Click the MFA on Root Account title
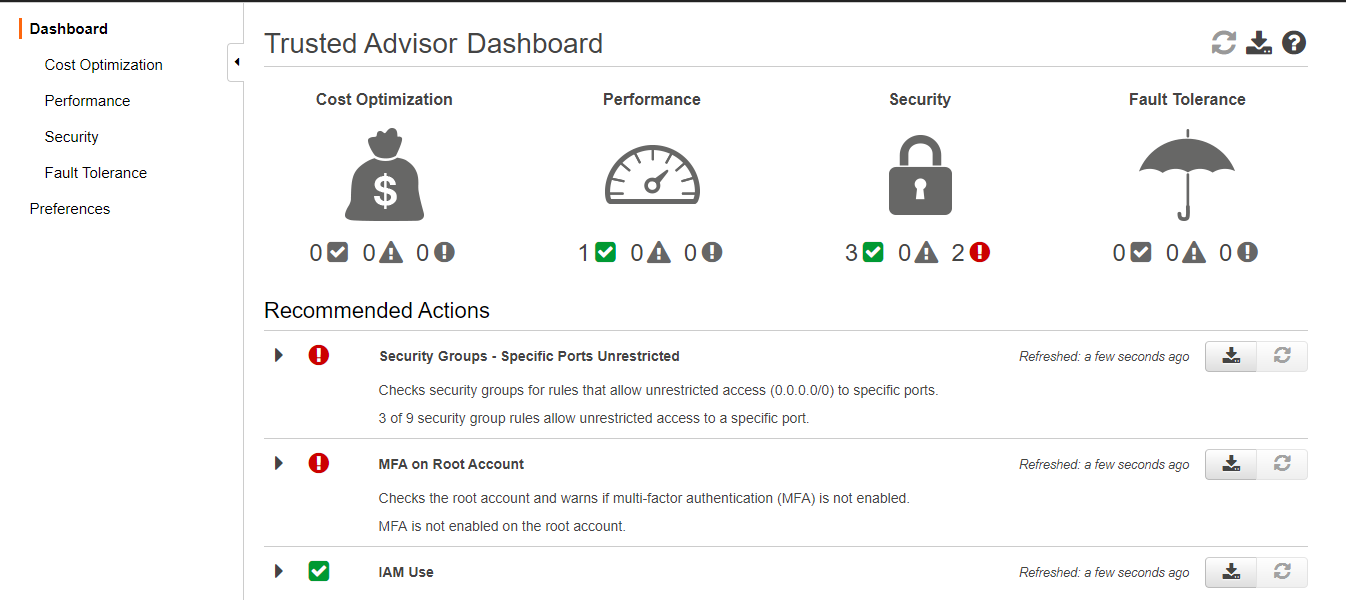The image size is (1346, 600). (x=452, y=464)
